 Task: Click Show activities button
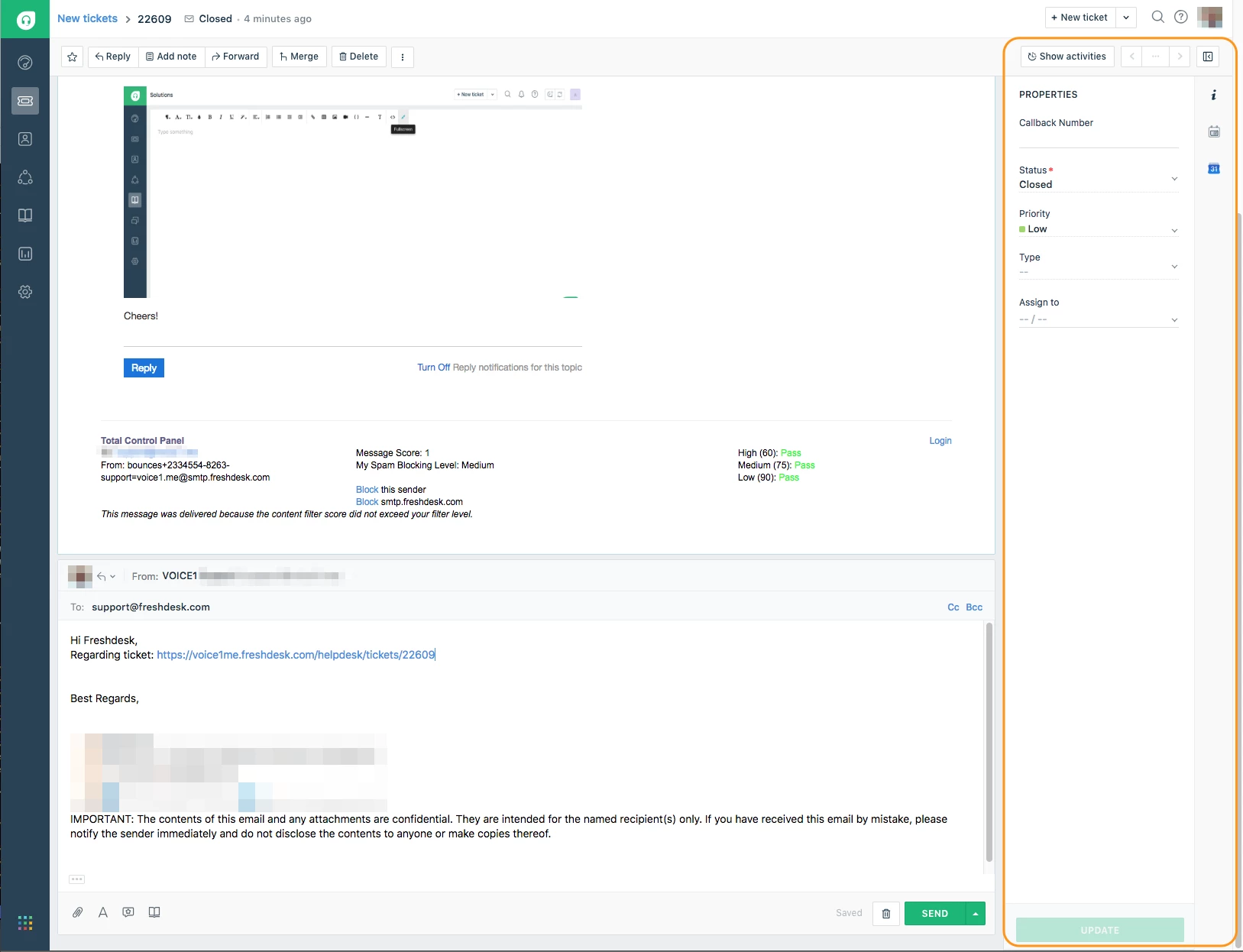(1067, 57)
